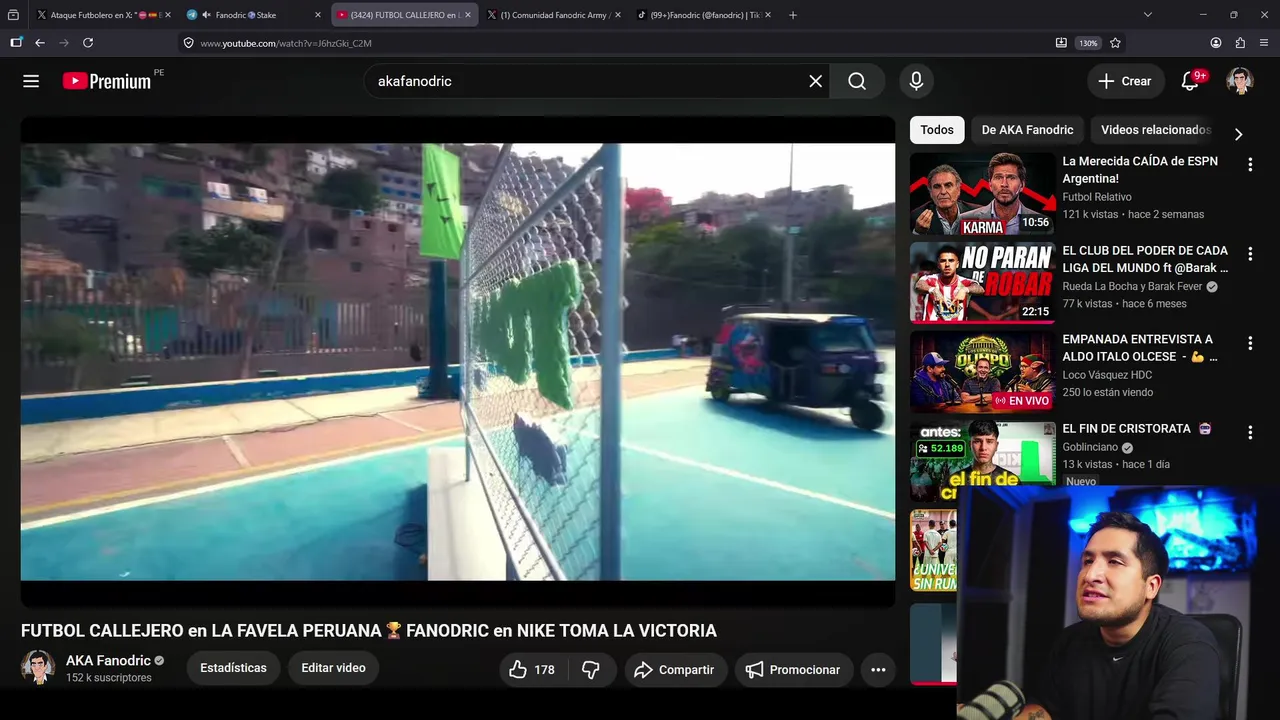
Task: Open the notifications bell
Action: point(1190,81)
